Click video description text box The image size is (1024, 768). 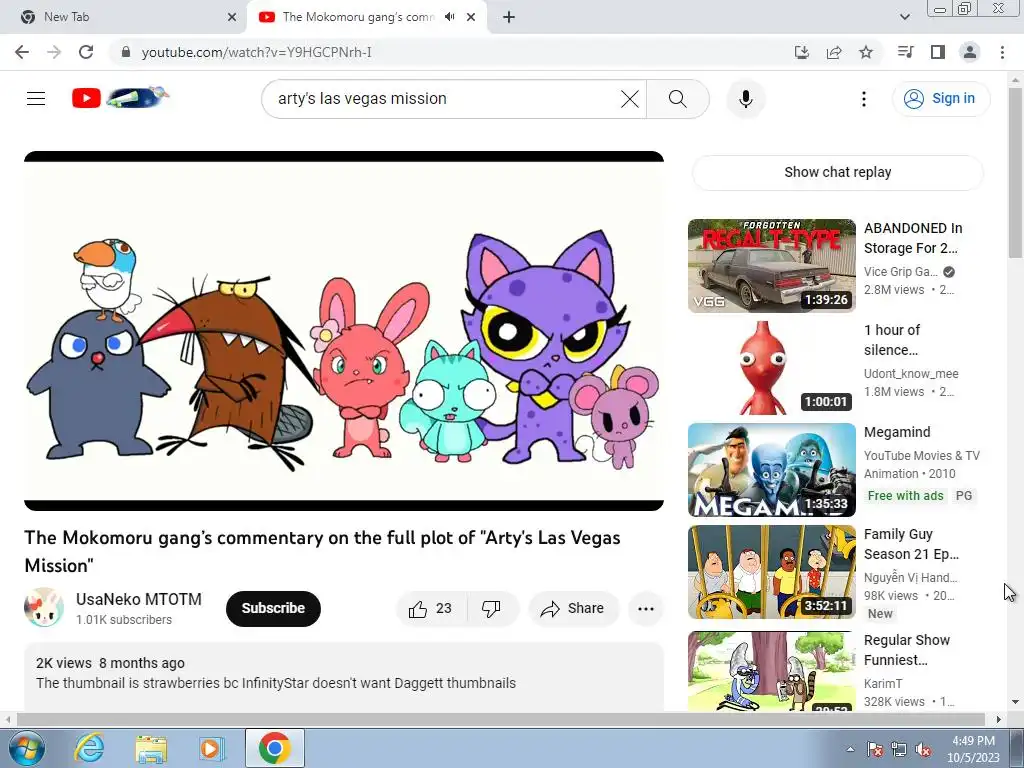[344, 677]
